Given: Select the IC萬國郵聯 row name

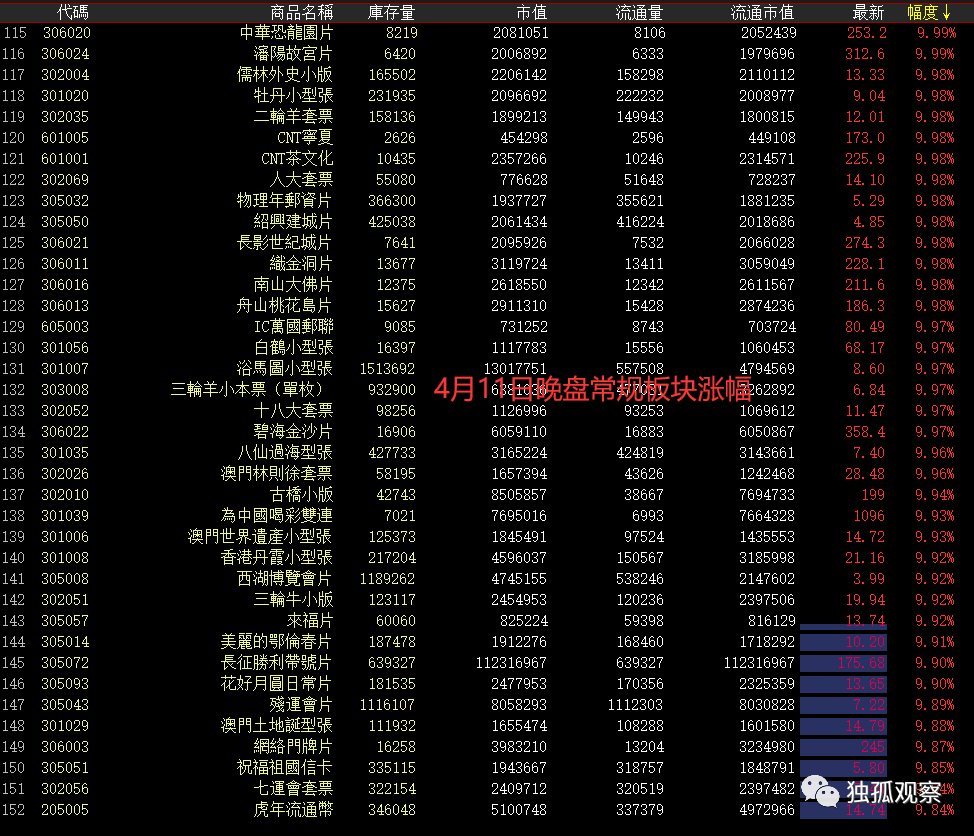Looking at the screenshot, I should click(294, 327).
